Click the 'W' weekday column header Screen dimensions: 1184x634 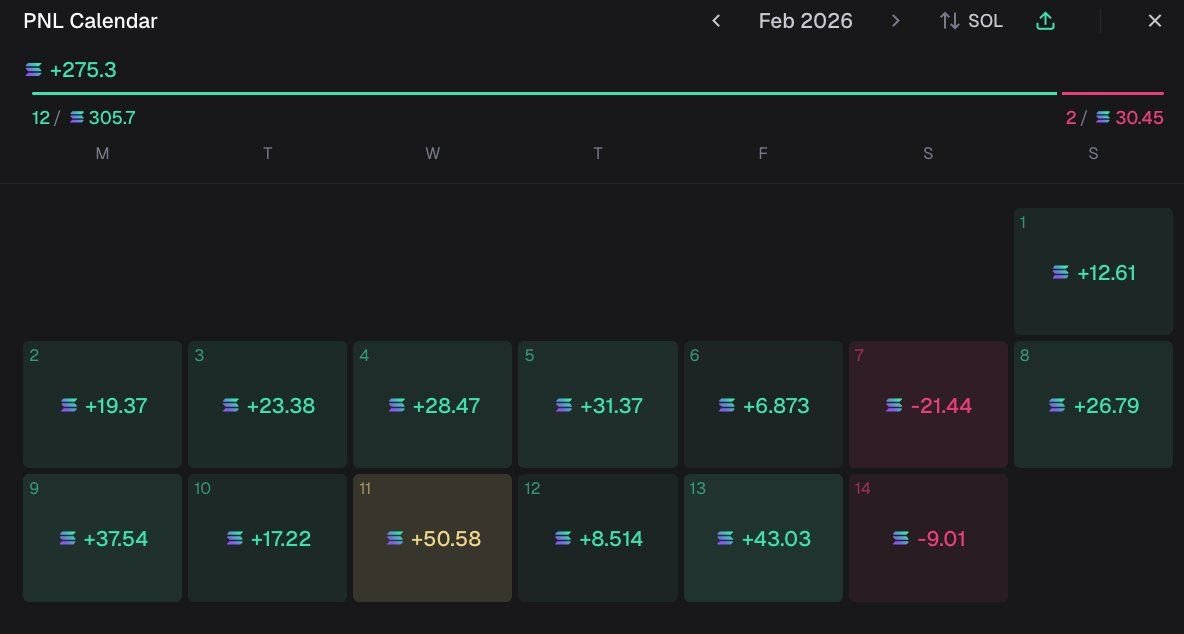[x=432, y=153]
